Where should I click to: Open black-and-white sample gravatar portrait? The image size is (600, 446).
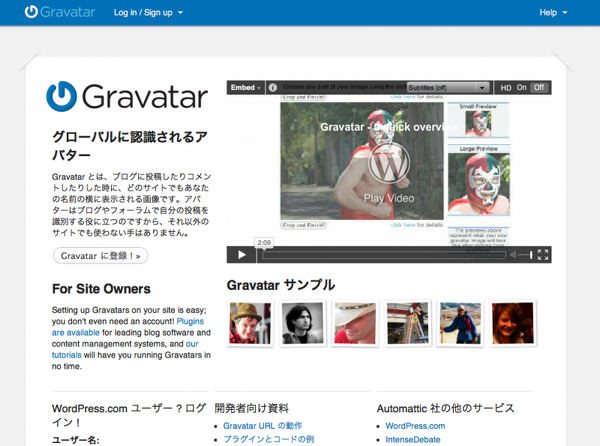pos(303,324)
